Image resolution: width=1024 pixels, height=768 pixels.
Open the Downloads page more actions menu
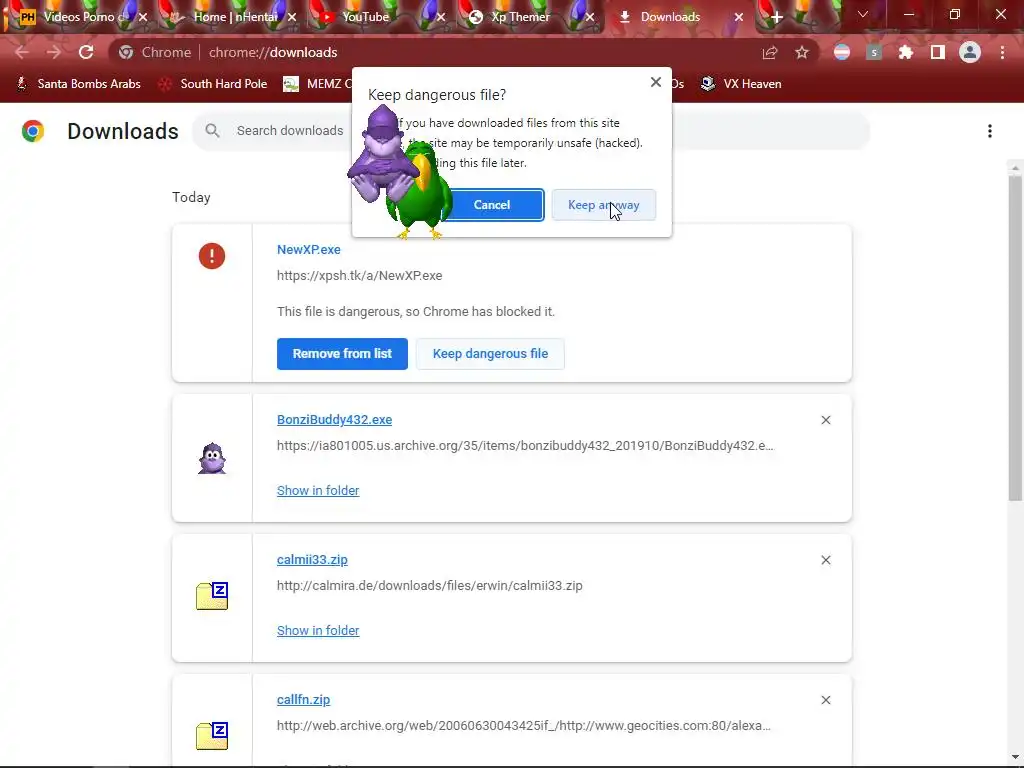(x=990, y=131)
